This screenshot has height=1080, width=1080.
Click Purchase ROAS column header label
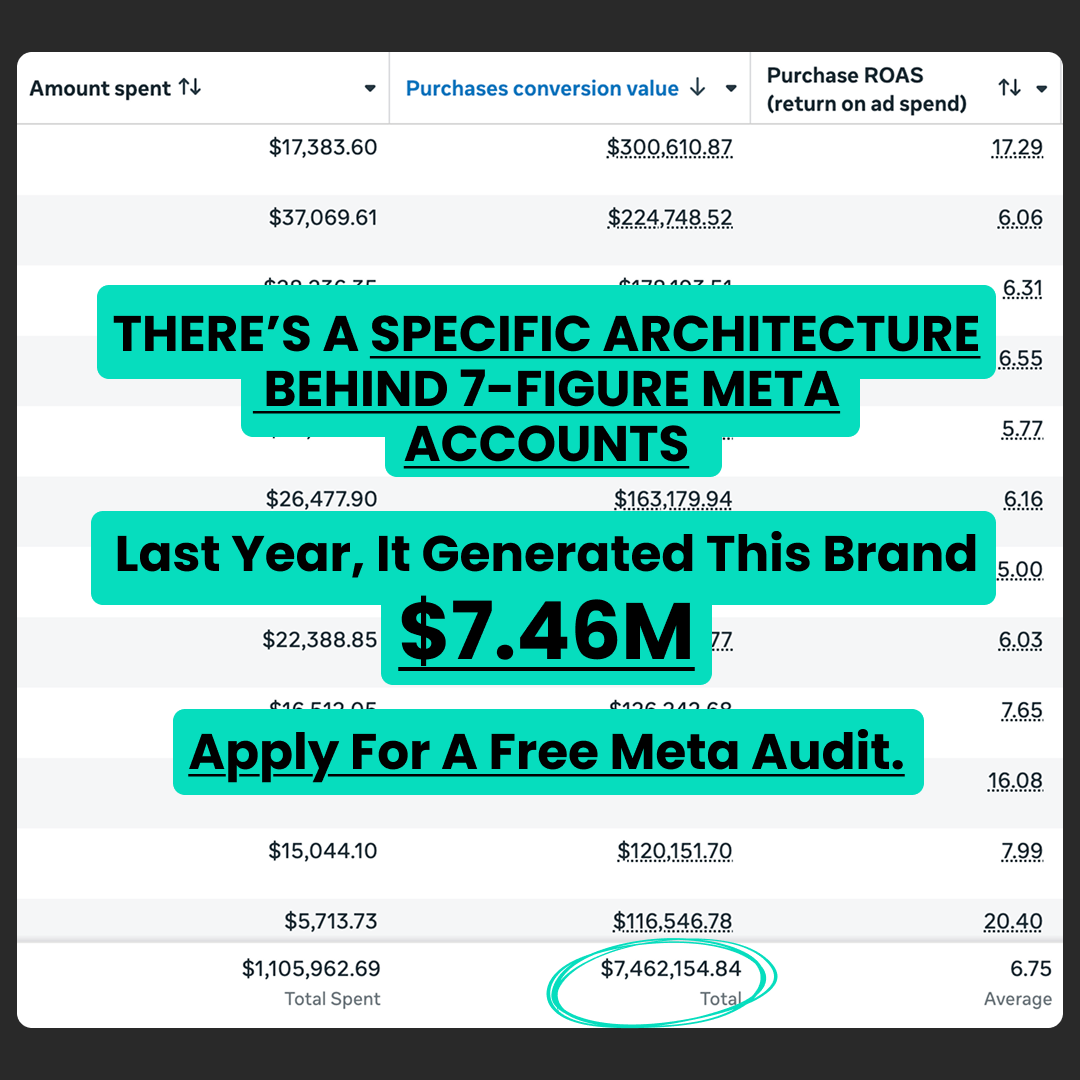(866, 89)
